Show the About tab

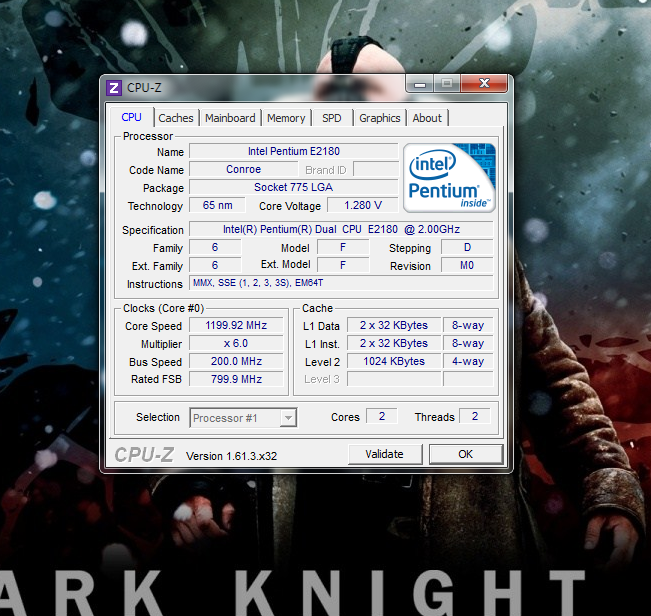427,118
